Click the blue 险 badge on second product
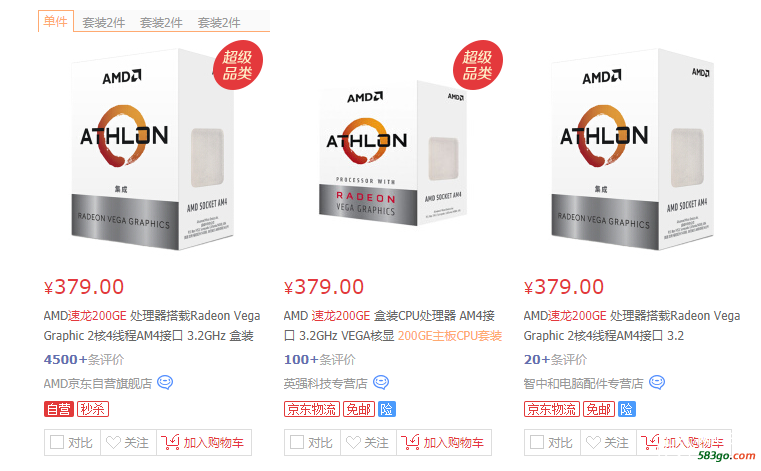This screenshot has width=761, height=471. (387, 409)
